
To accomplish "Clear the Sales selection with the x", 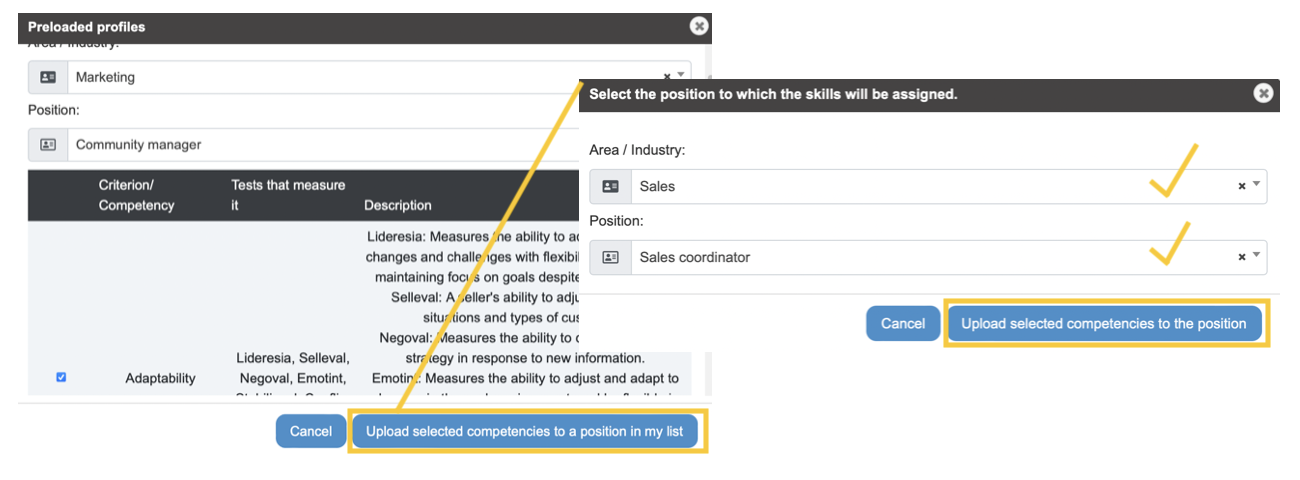I will (1242, 186).
